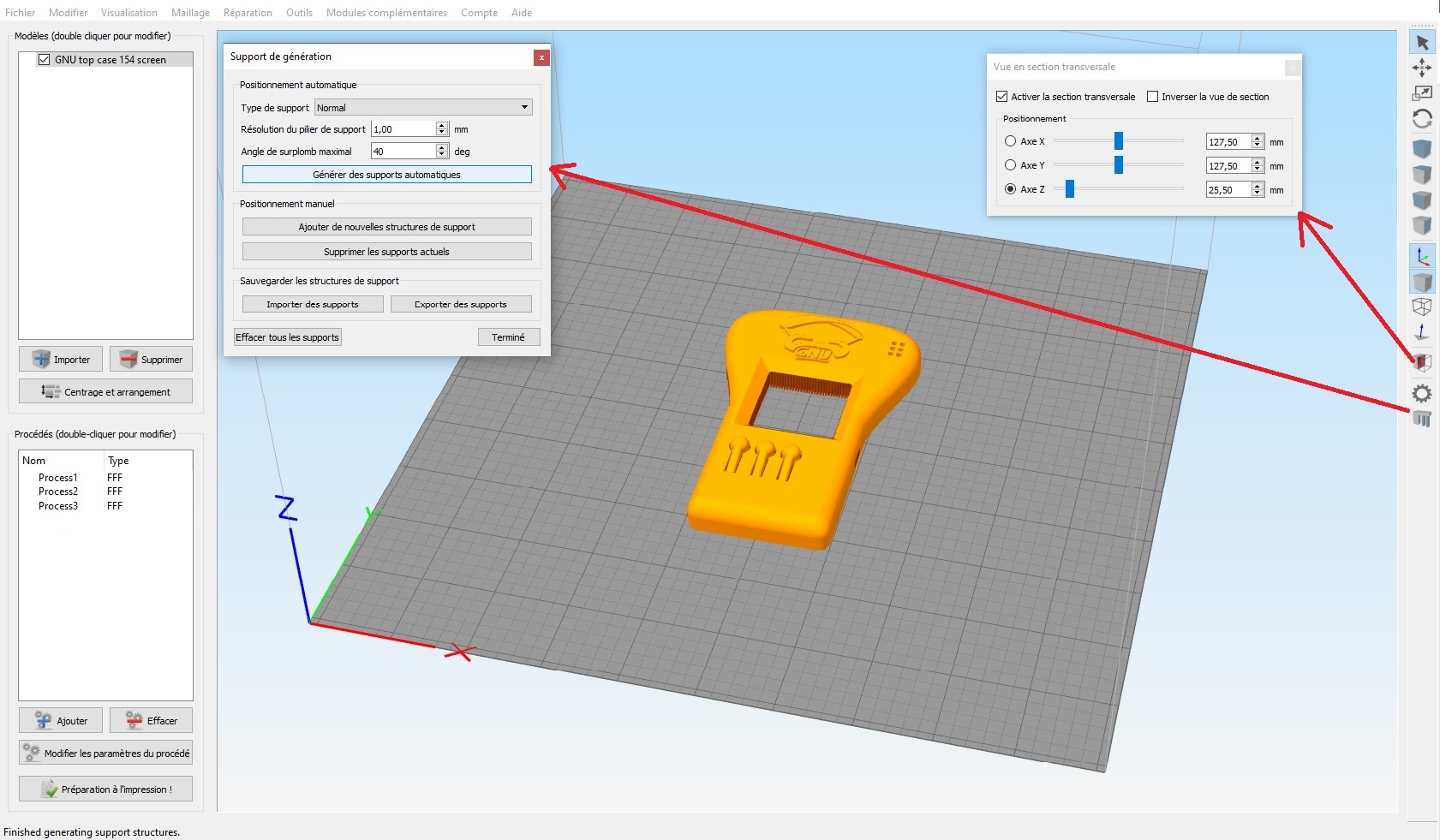Select the Axe Y radio button
The width and height of the screenshot is (1440, 840).
1010,165
